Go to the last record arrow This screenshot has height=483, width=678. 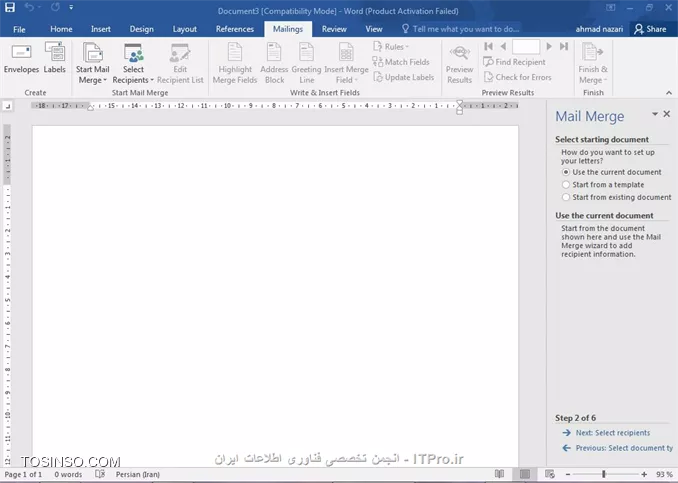point(564,46)
